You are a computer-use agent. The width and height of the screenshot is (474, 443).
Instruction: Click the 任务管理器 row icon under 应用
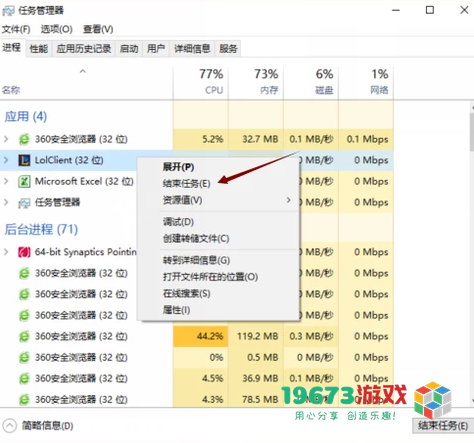point(24,203)
